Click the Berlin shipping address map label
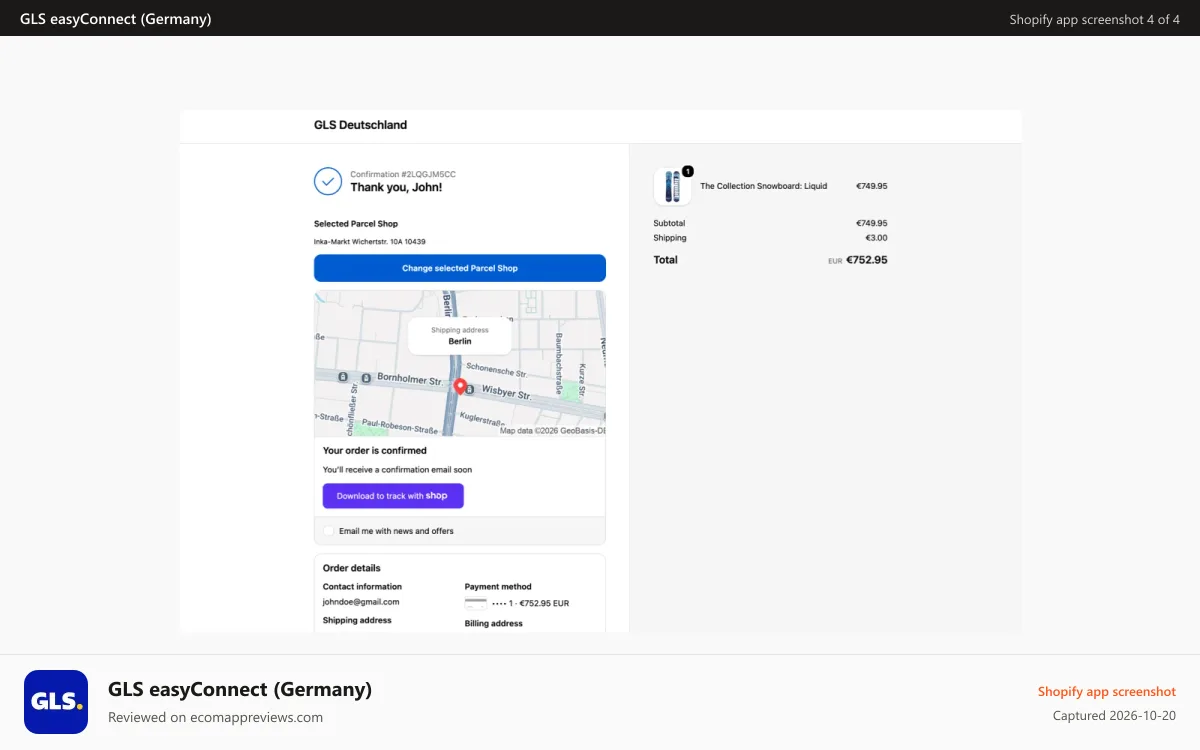This screenshot has width=1200, height=750. [460, 336]
